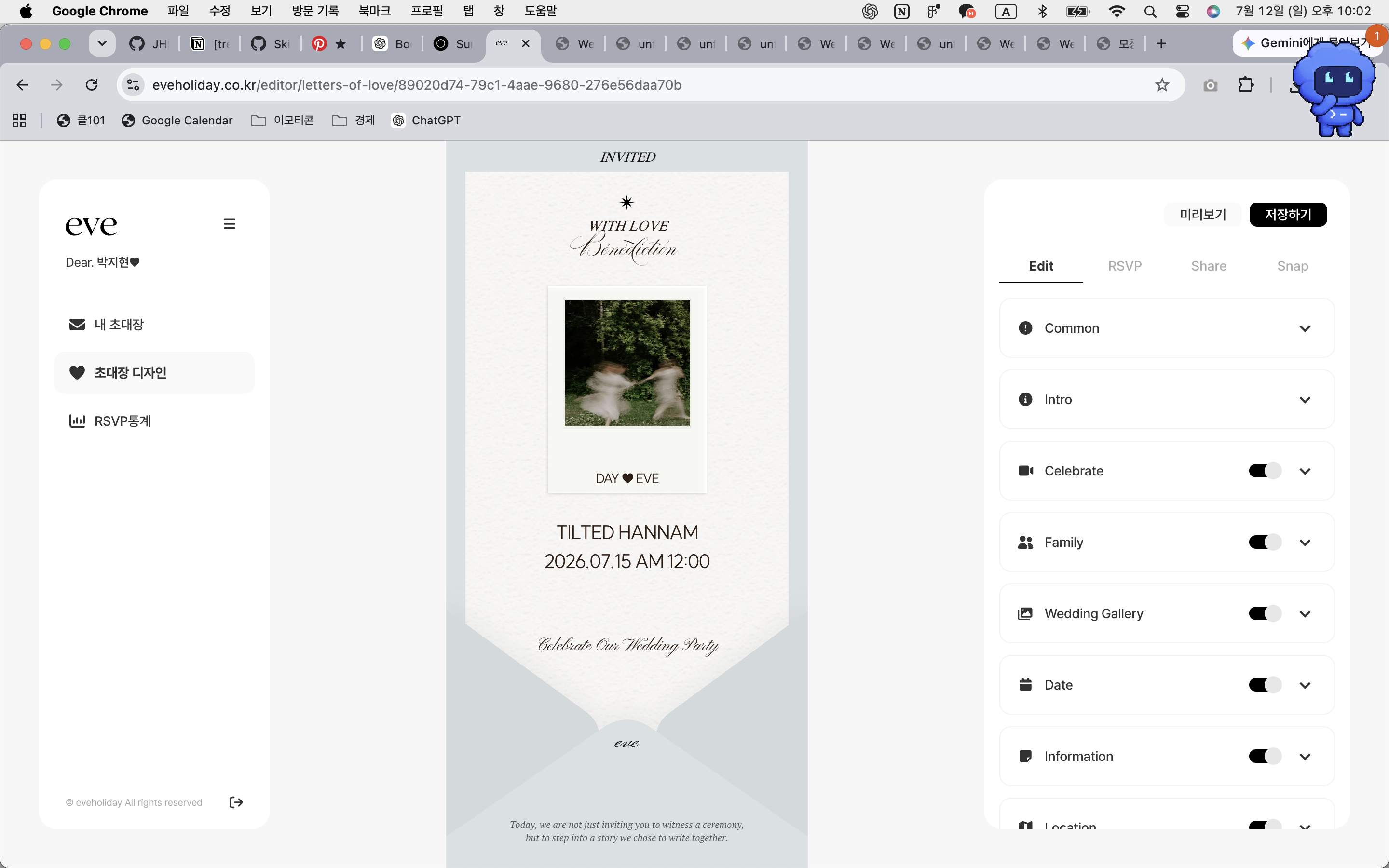This screenshot has height=868, width=1389.
Task: Reload the page using refresh icon
Action: tap(92, 85)
